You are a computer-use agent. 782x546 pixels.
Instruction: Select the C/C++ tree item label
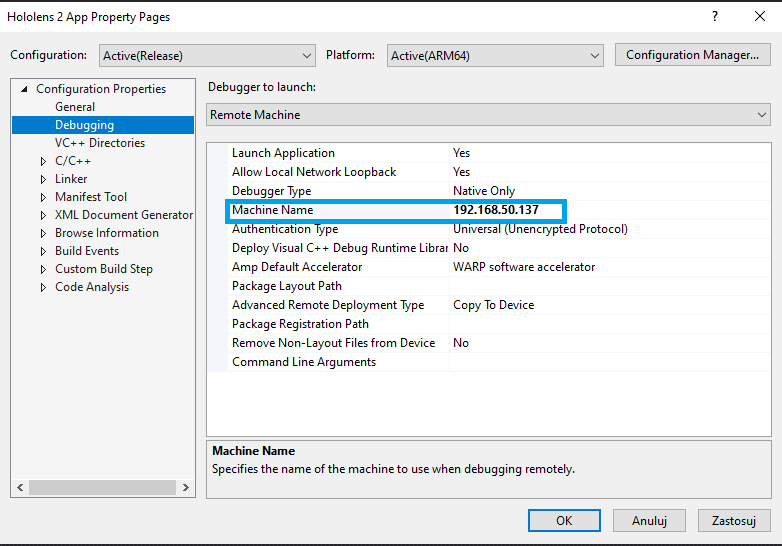pyautogui.click(x=73, y=161)
